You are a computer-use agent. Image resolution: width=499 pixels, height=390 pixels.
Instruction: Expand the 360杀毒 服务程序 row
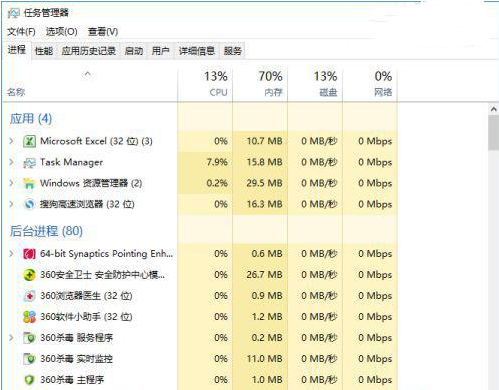[11, 338]
